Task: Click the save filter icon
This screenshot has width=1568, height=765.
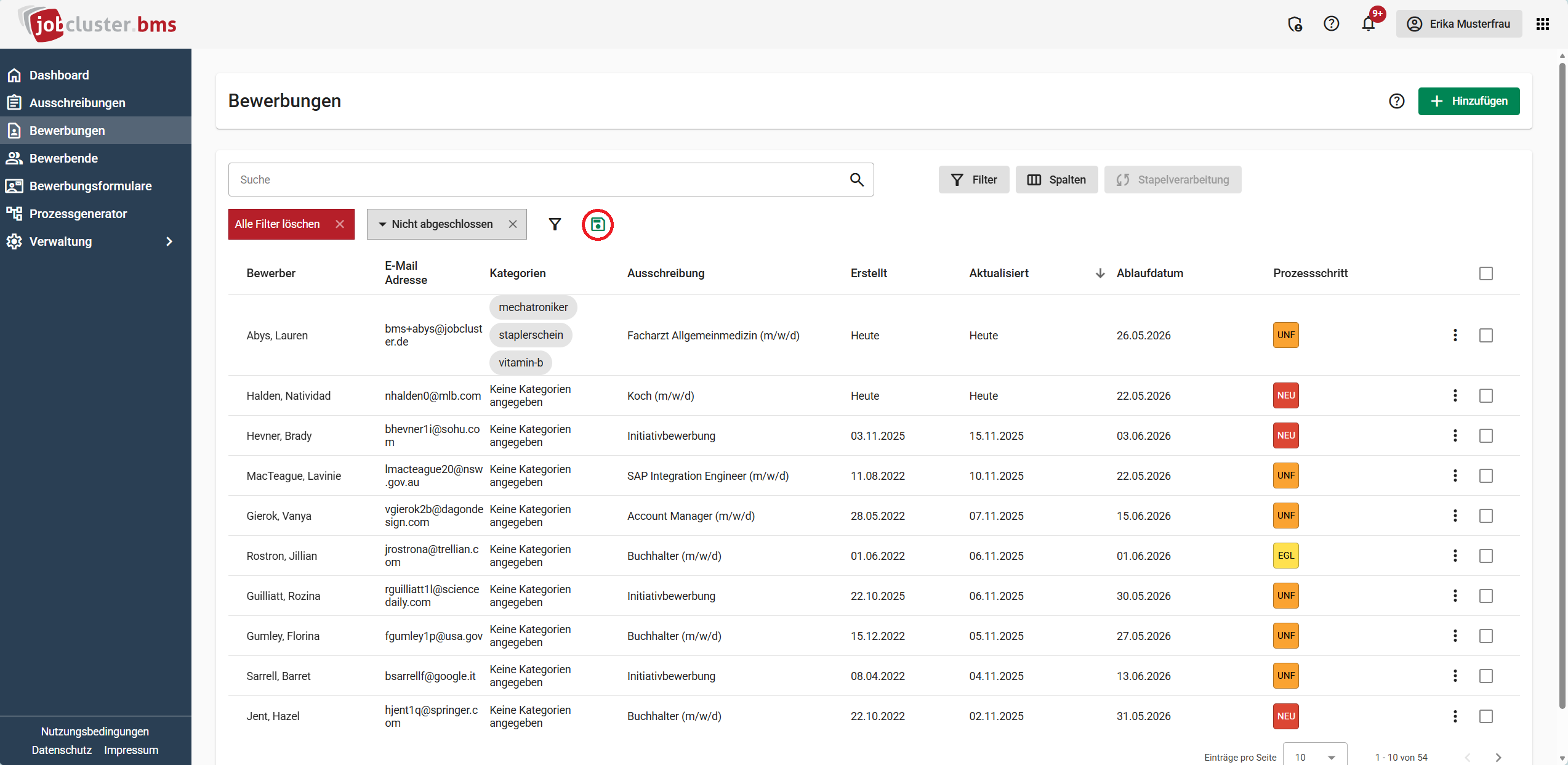Action: [597, 224]
